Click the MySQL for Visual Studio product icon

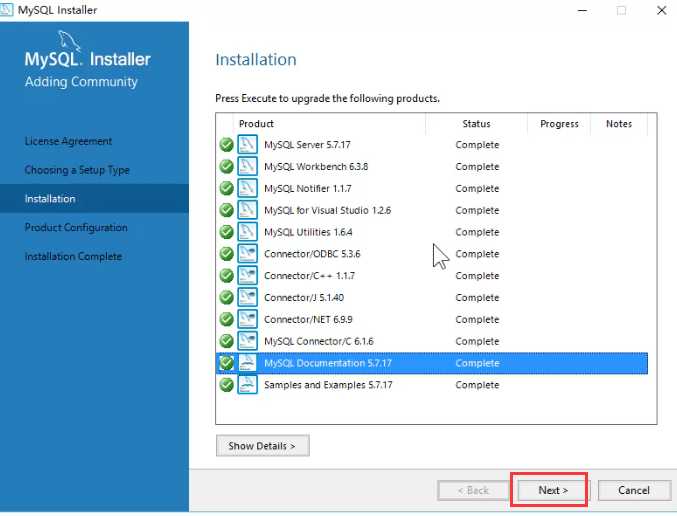point(247,210)
